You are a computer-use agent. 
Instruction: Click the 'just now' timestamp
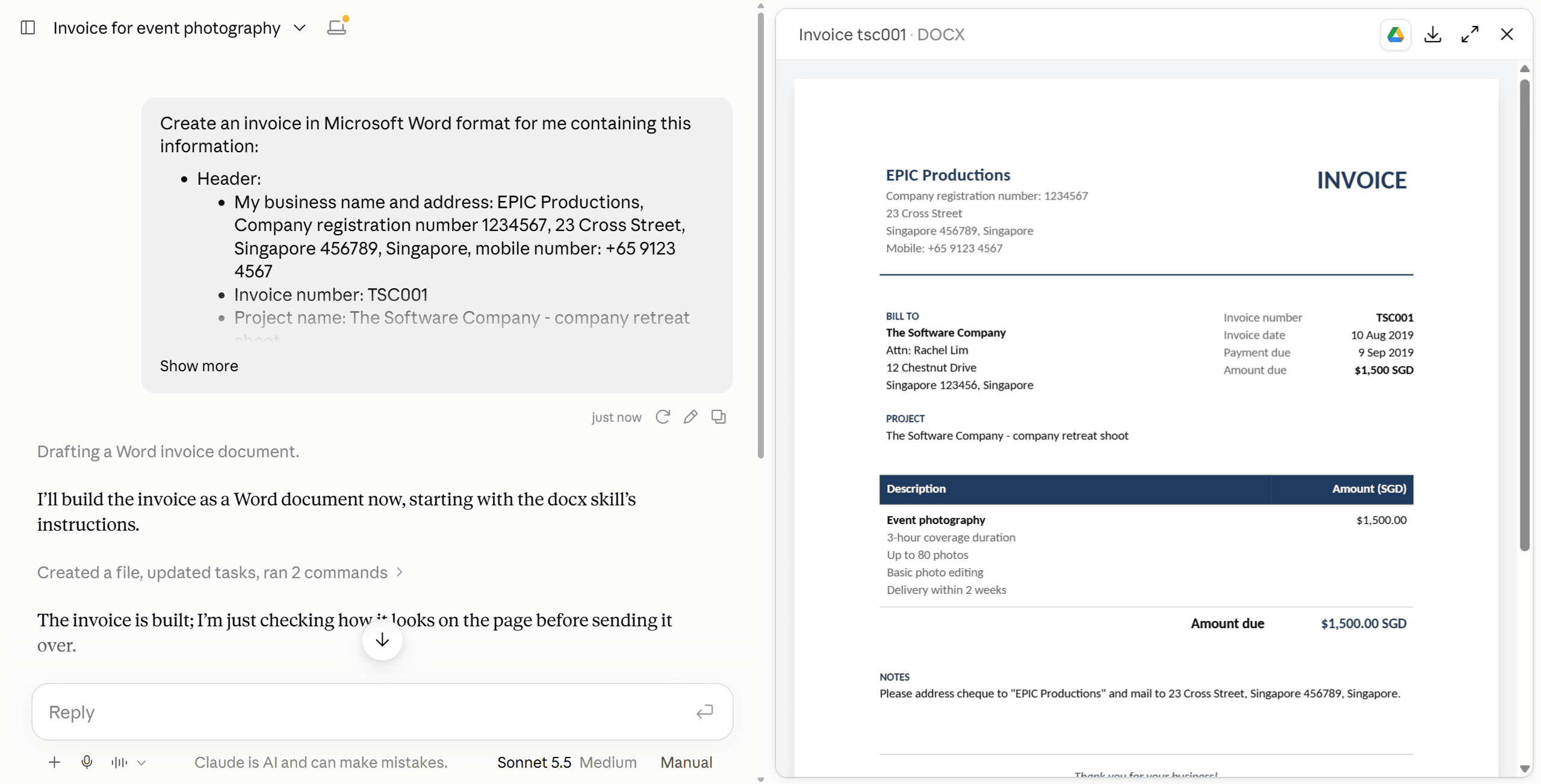(616, 417)
